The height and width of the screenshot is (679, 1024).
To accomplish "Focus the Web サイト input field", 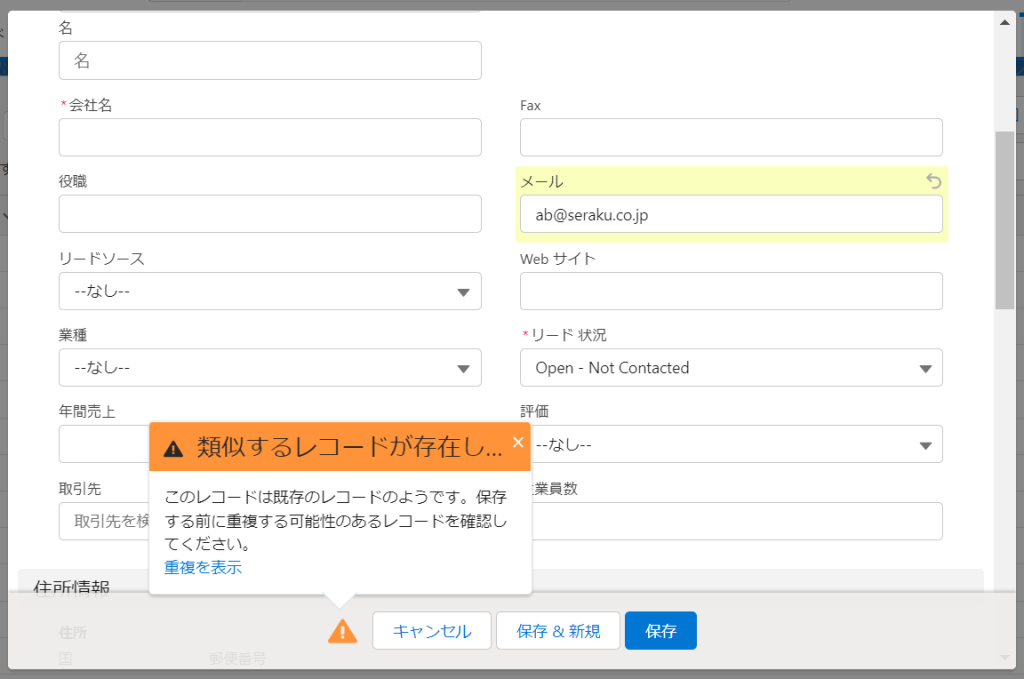I will (x=731, y=291).
